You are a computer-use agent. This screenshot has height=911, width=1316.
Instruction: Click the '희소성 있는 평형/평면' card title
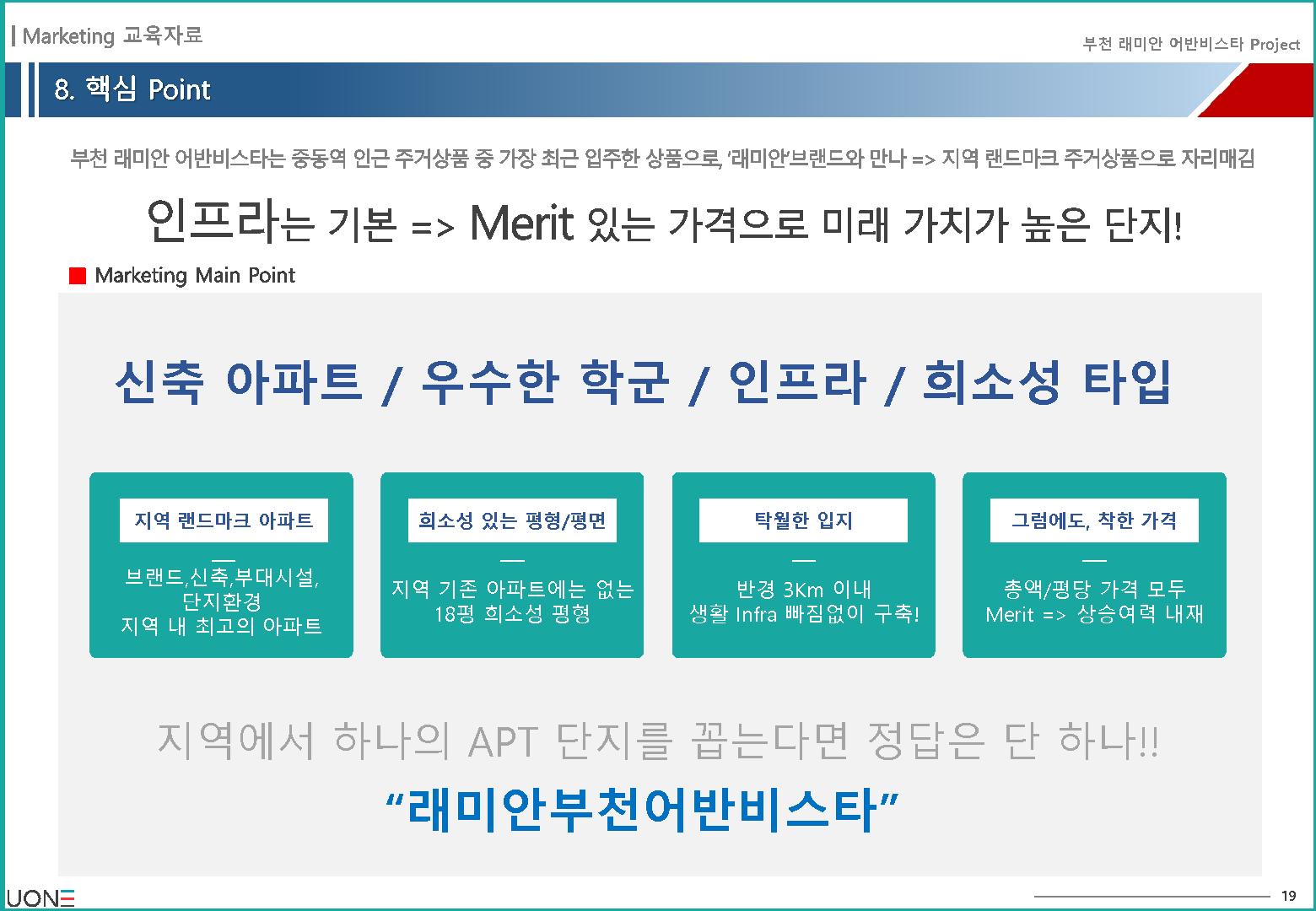tap(512, 520)
